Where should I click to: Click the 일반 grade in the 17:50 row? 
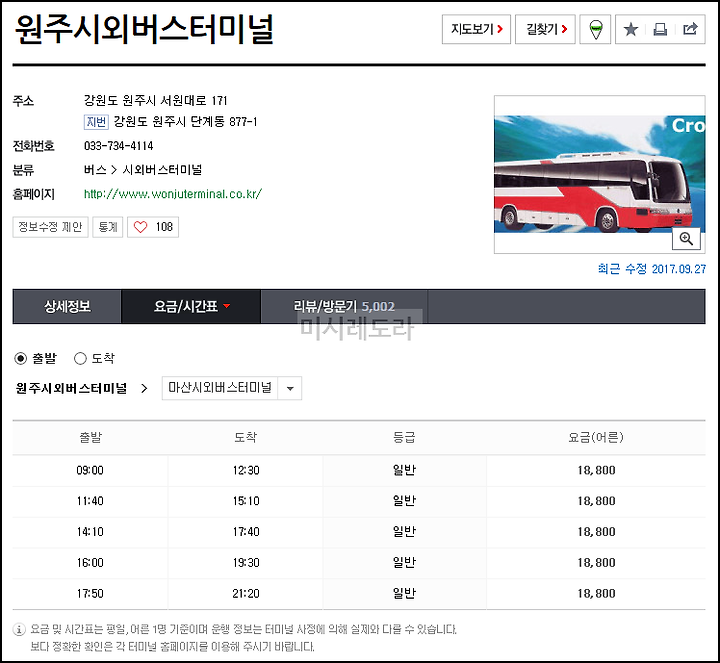tap(404, 593)
